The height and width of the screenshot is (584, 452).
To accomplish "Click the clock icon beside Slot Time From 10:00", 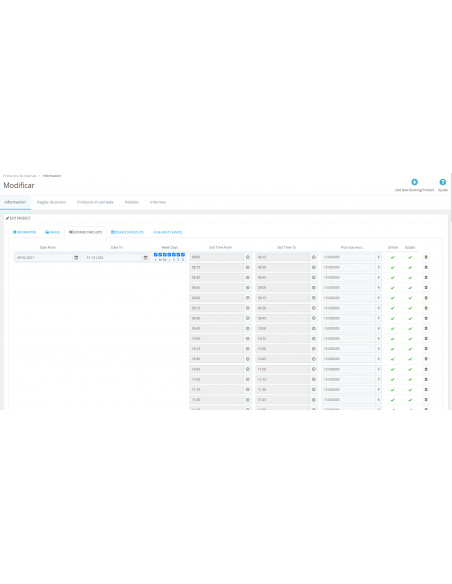I will [x=248, y=339].
